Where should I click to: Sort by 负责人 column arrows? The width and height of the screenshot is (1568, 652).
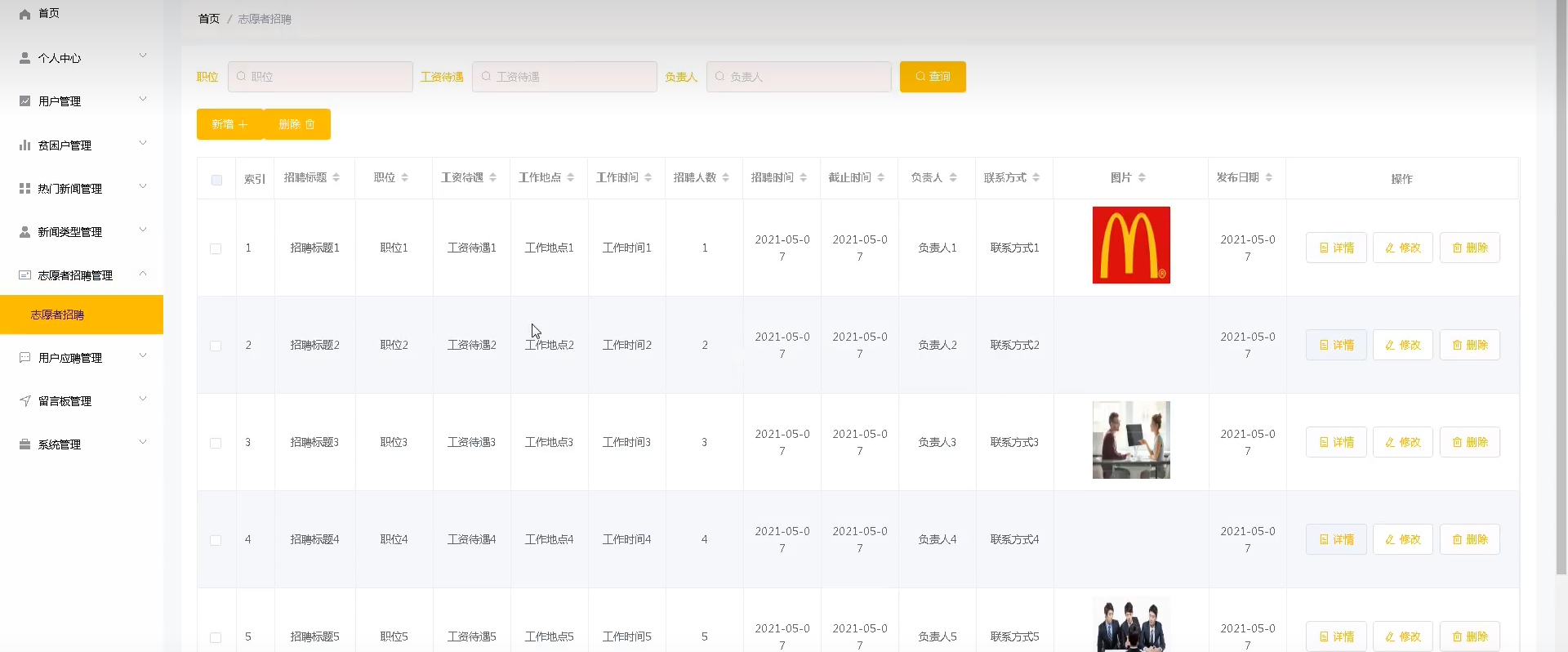point(953,177)
